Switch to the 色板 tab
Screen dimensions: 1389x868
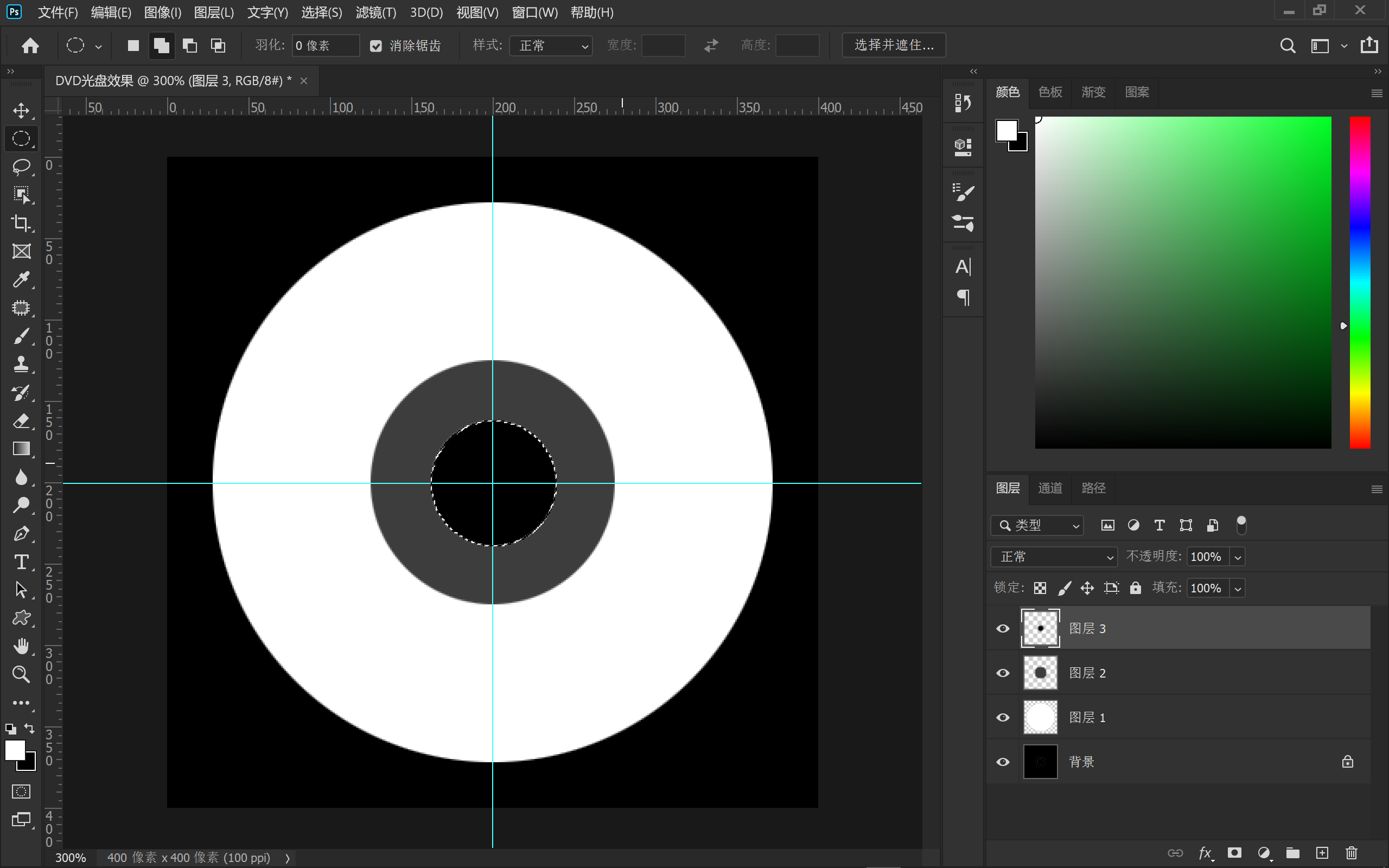tap(1050, 92)
